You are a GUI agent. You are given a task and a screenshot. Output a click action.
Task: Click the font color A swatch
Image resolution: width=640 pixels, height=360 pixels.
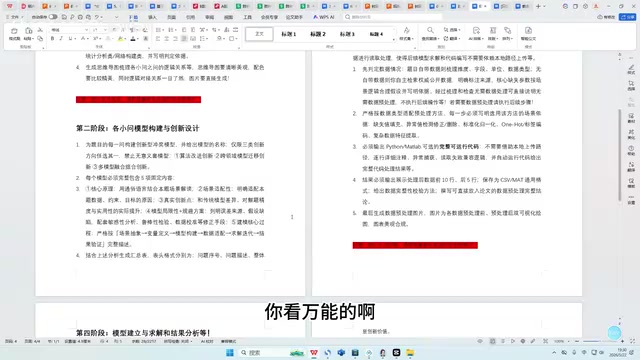133,38
